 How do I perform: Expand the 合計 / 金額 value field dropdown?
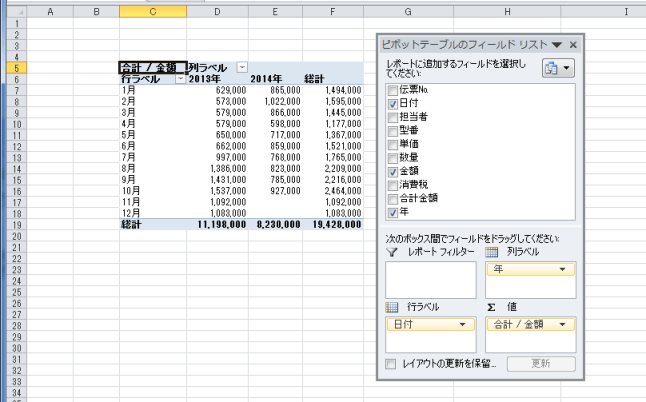[566, 324]
